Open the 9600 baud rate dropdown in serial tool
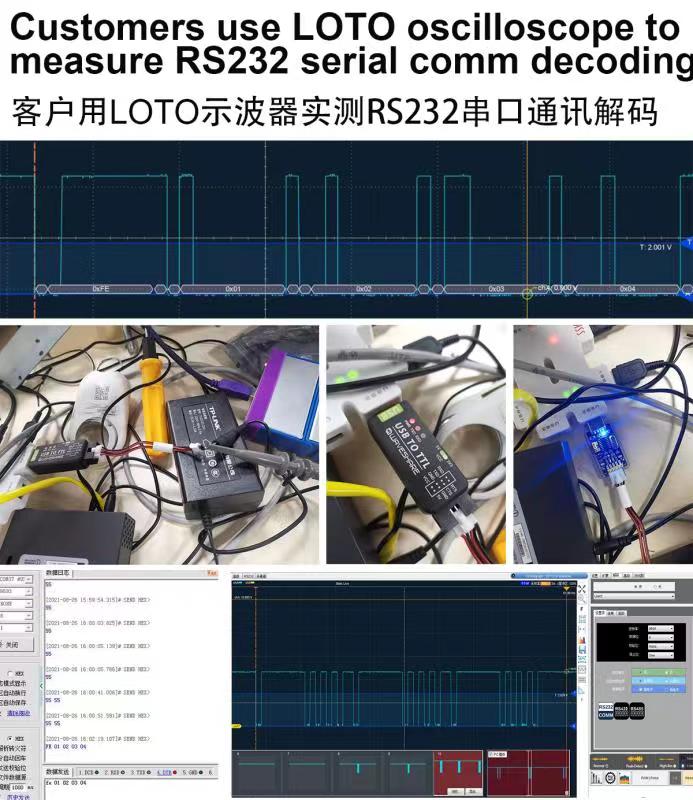The height and width of the screenshot is (800, 693). pos(16,591)
